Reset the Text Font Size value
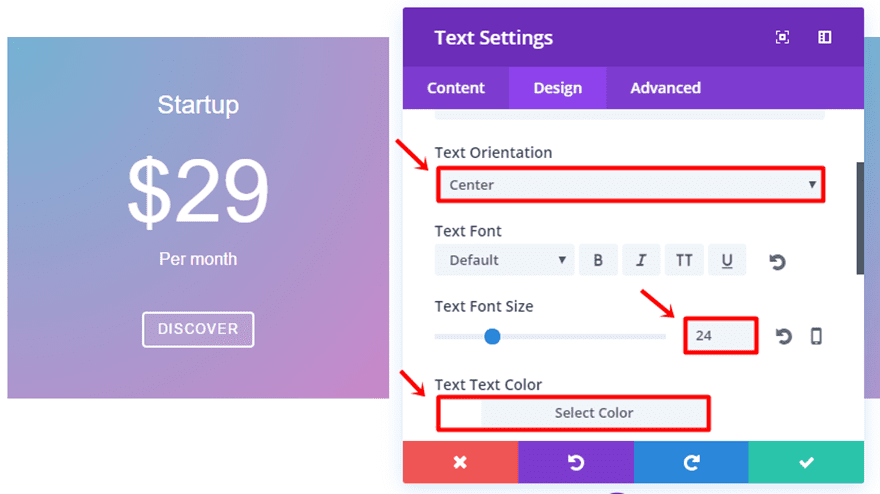880x494 pixels. [x=784, y=336]
